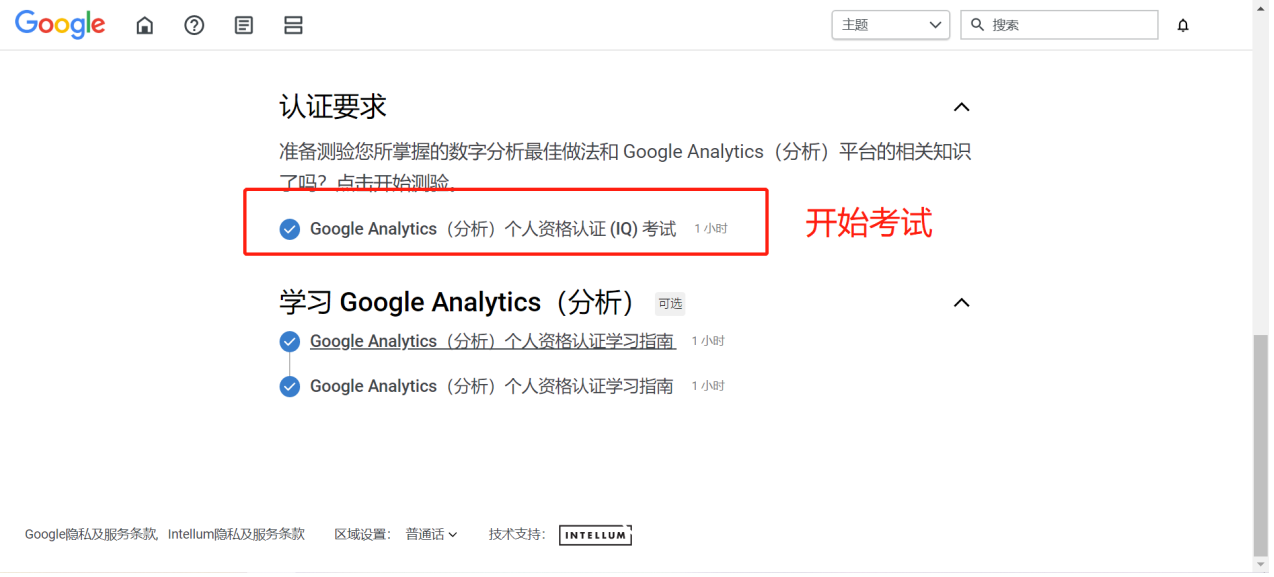
Task: Click the Intellum logo in footer
Action: click(x=595, y=535)
